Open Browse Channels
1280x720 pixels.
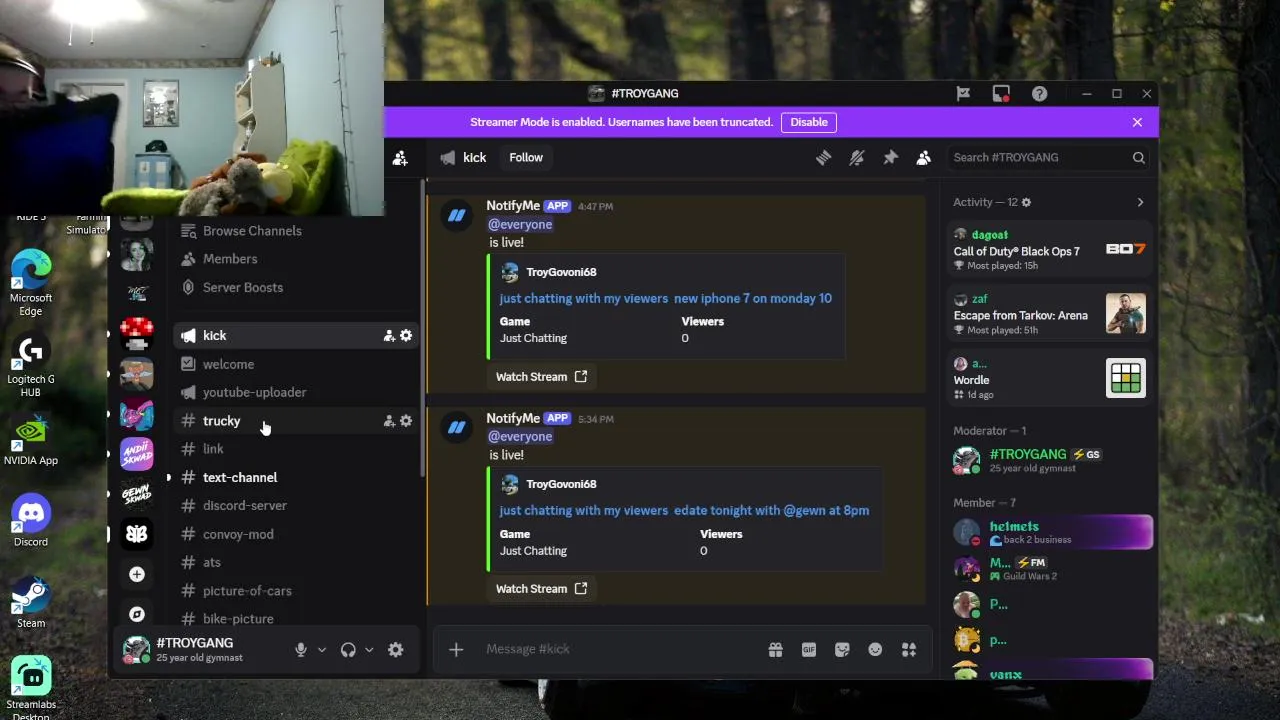tap(294, 231)
